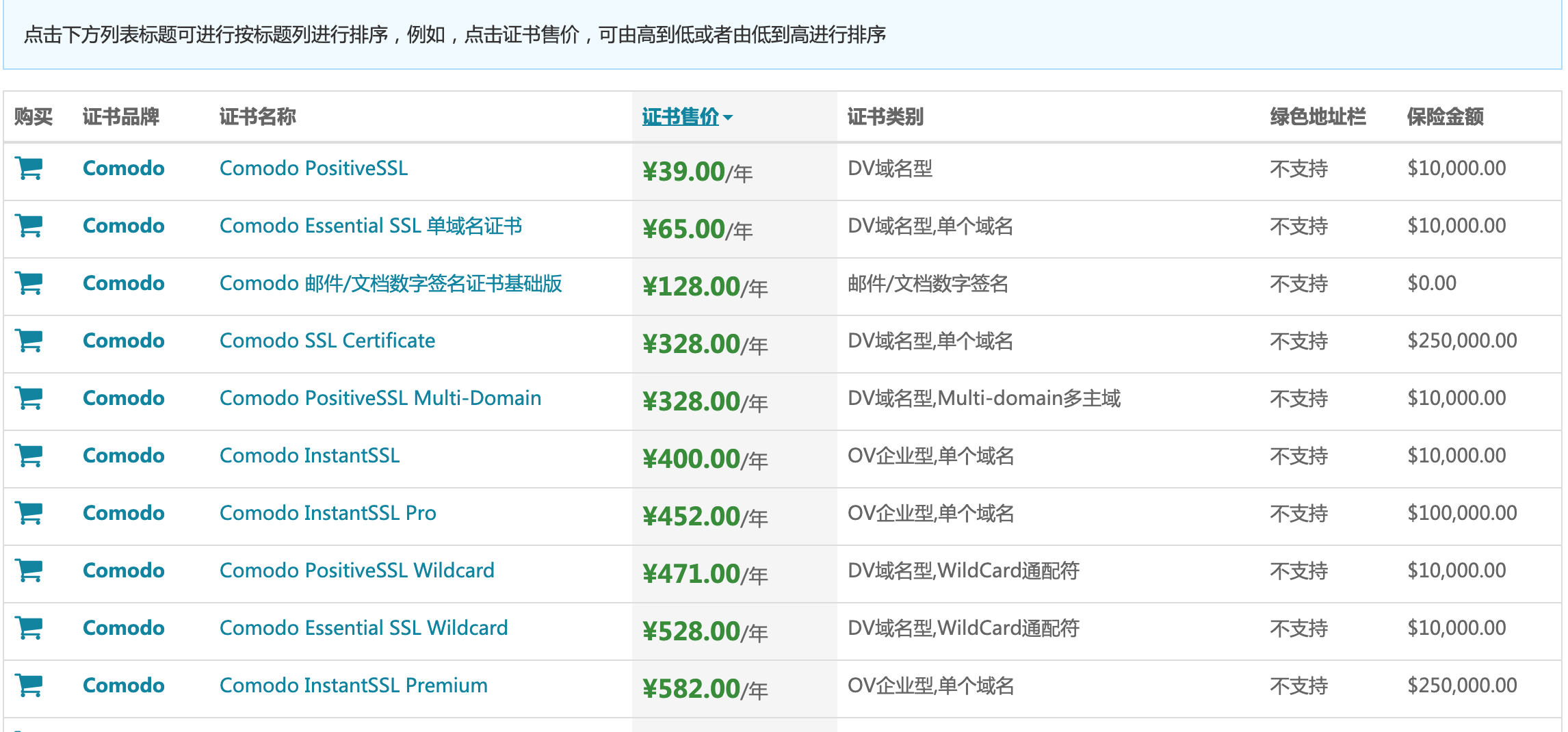Click the cart icon for Comodo InstantSSL
This screenshot has height=732, width=1568.
click(x=29, y=456)
